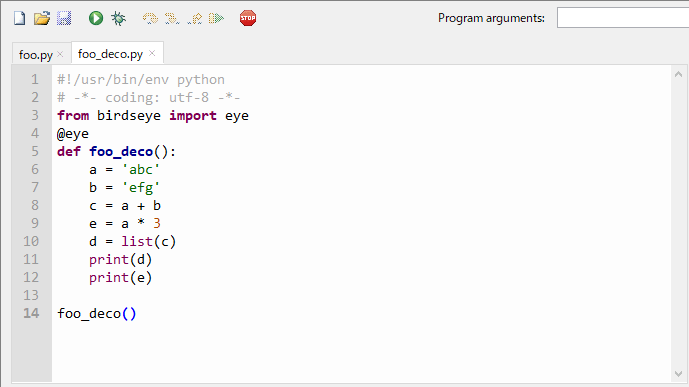Save the script with the floppy disk icon
This screenshot has height=387, width=689.
click(64, 18)
